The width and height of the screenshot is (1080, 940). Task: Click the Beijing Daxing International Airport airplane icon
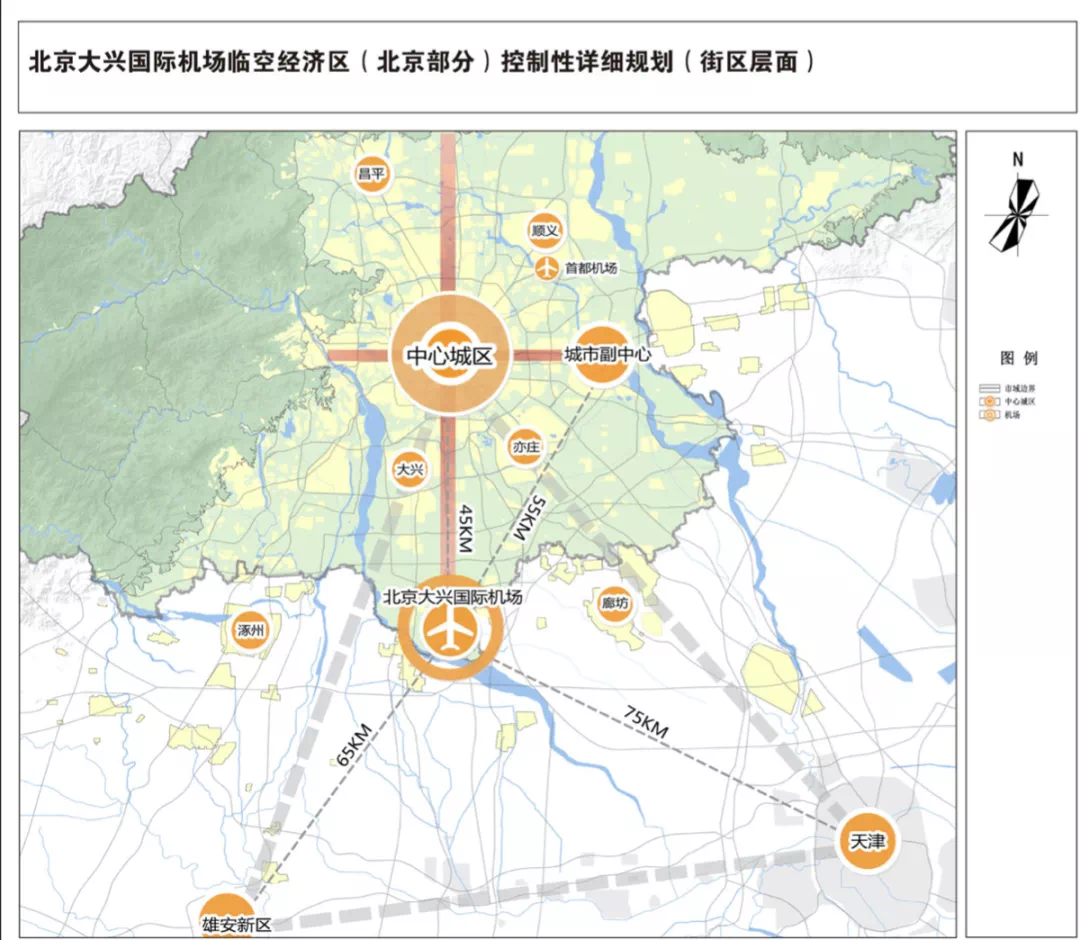pos(449,632)
